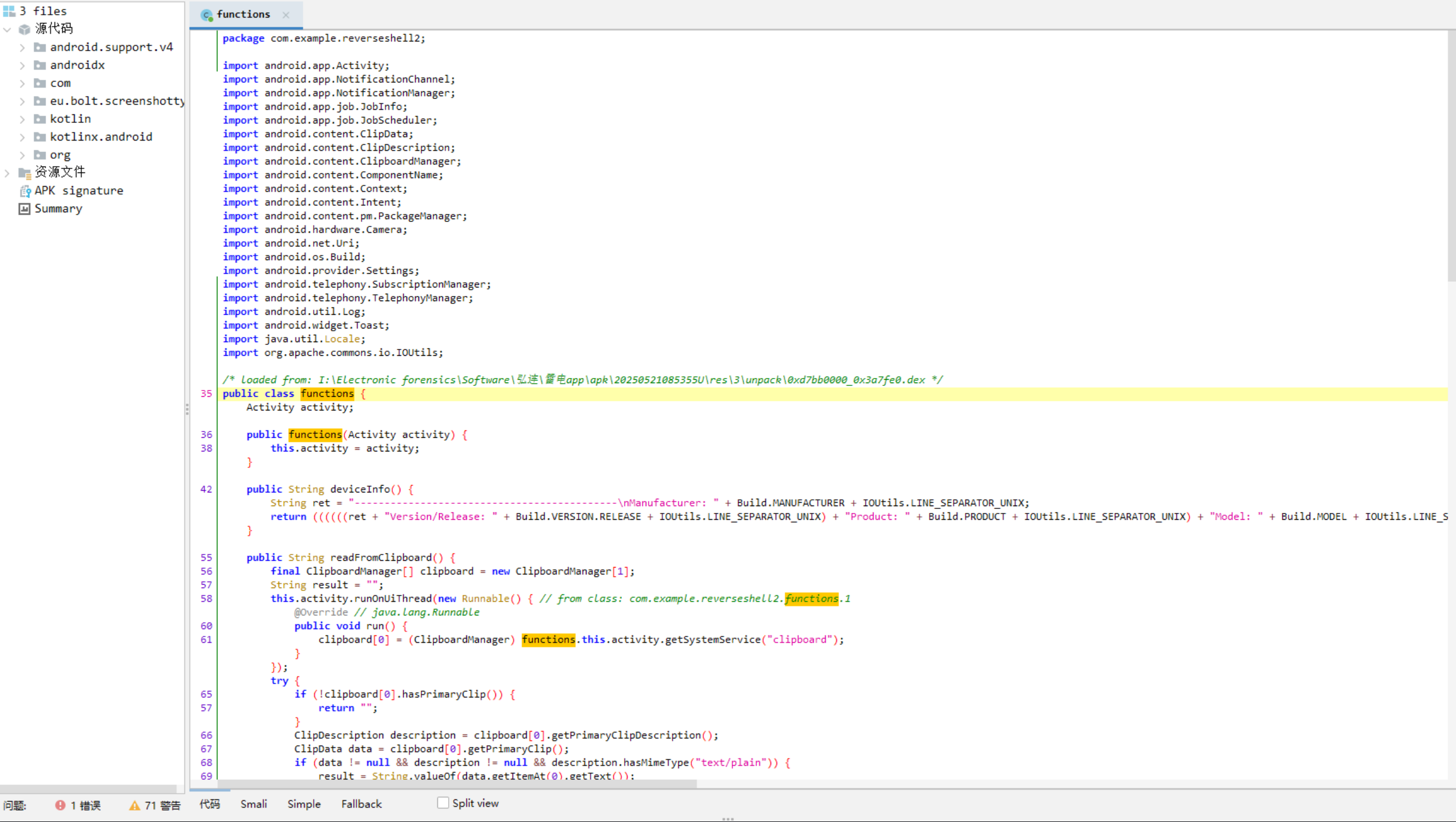1456x822 pixels.
Task: Select the androidx tree label
Action: coord(77,65)
